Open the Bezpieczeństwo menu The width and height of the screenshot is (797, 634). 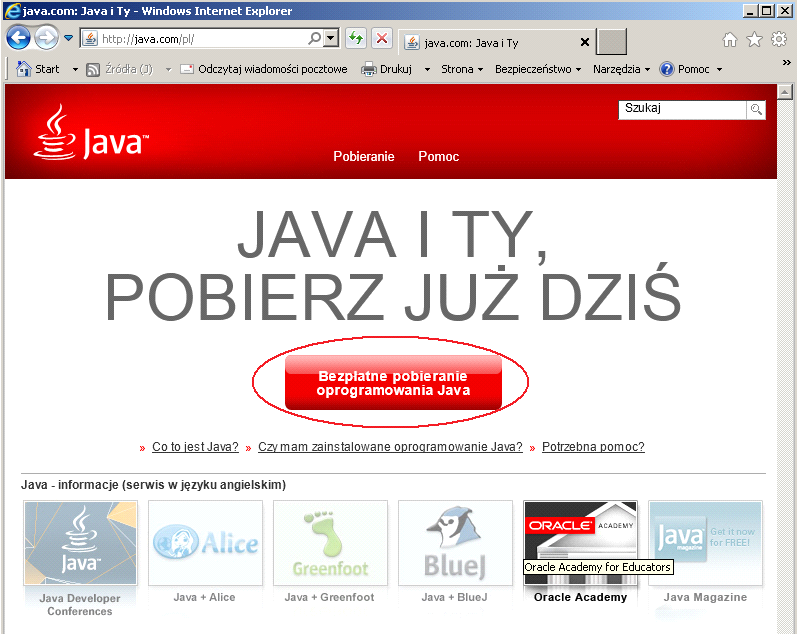(x=538, y=69)
